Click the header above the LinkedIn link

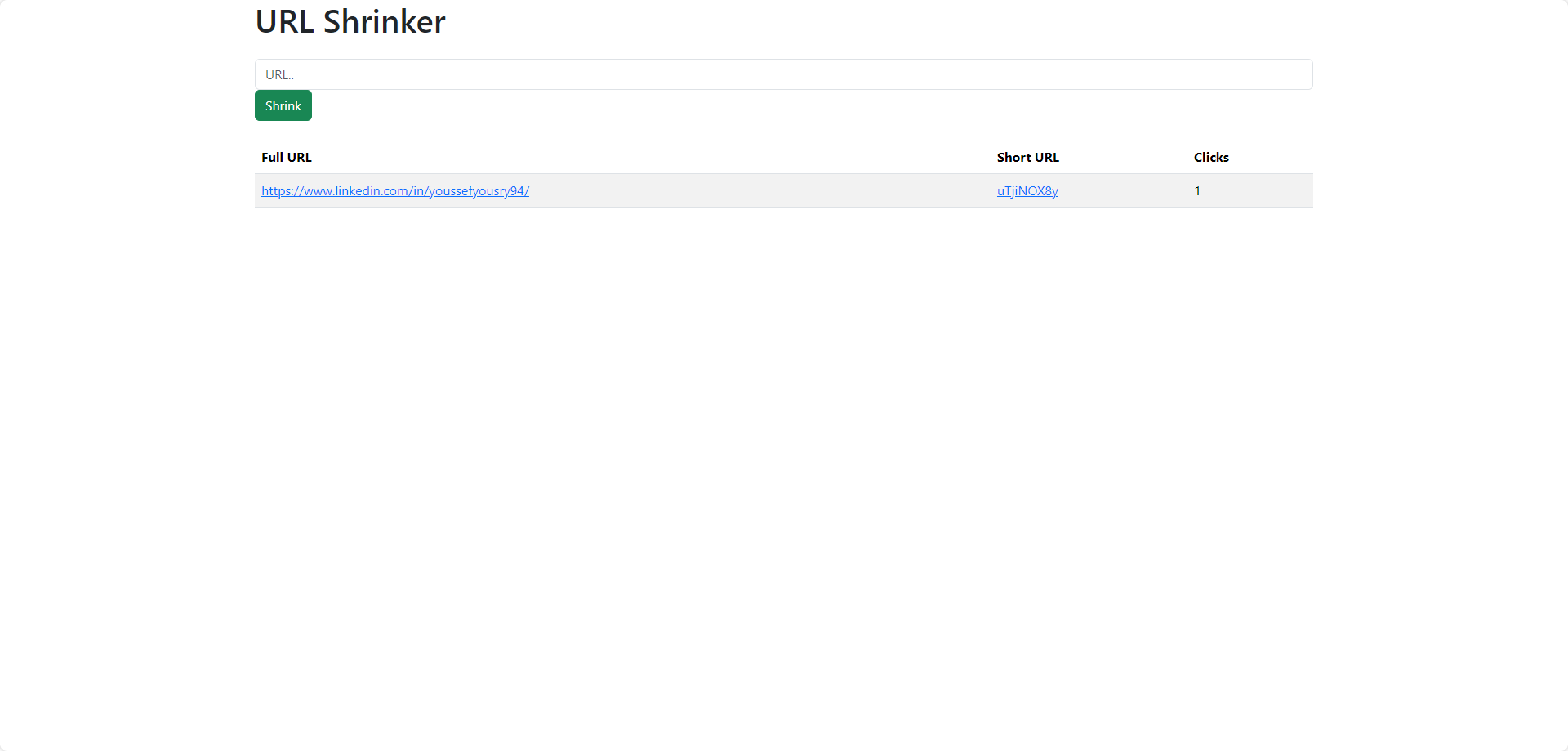pos(287,158)
